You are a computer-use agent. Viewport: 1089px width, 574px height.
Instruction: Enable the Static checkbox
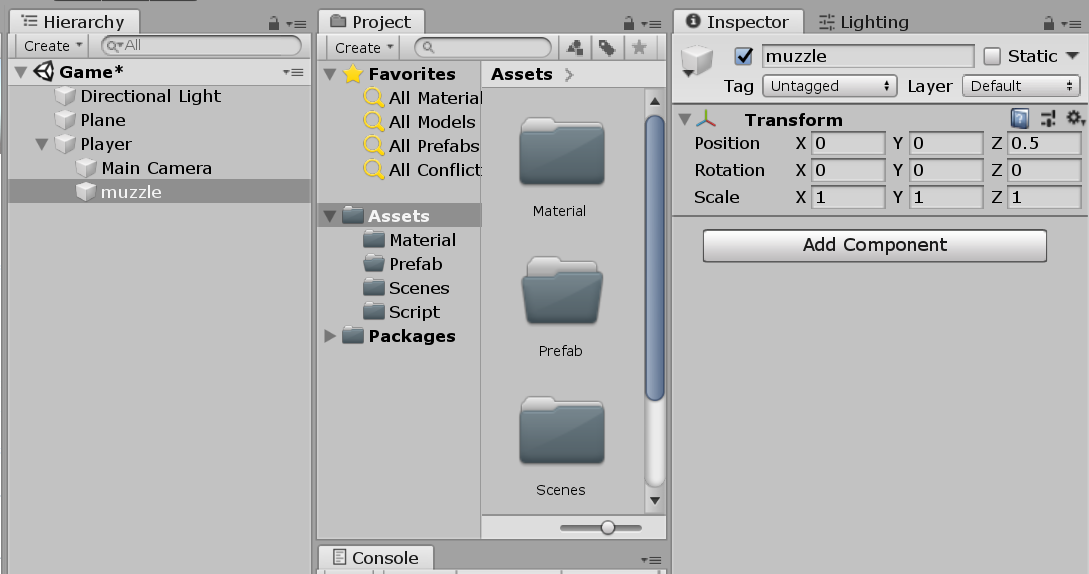point(992,56)
